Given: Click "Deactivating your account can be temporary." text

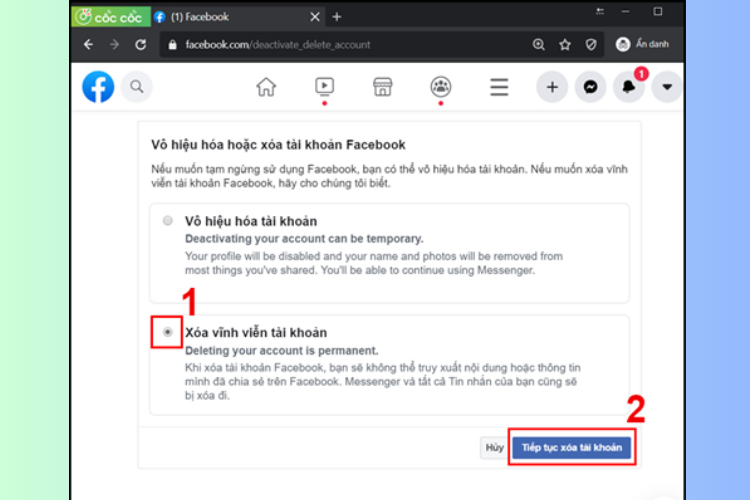Looking at the screenshot, I should pyautogui.click(x=304, y=238).
